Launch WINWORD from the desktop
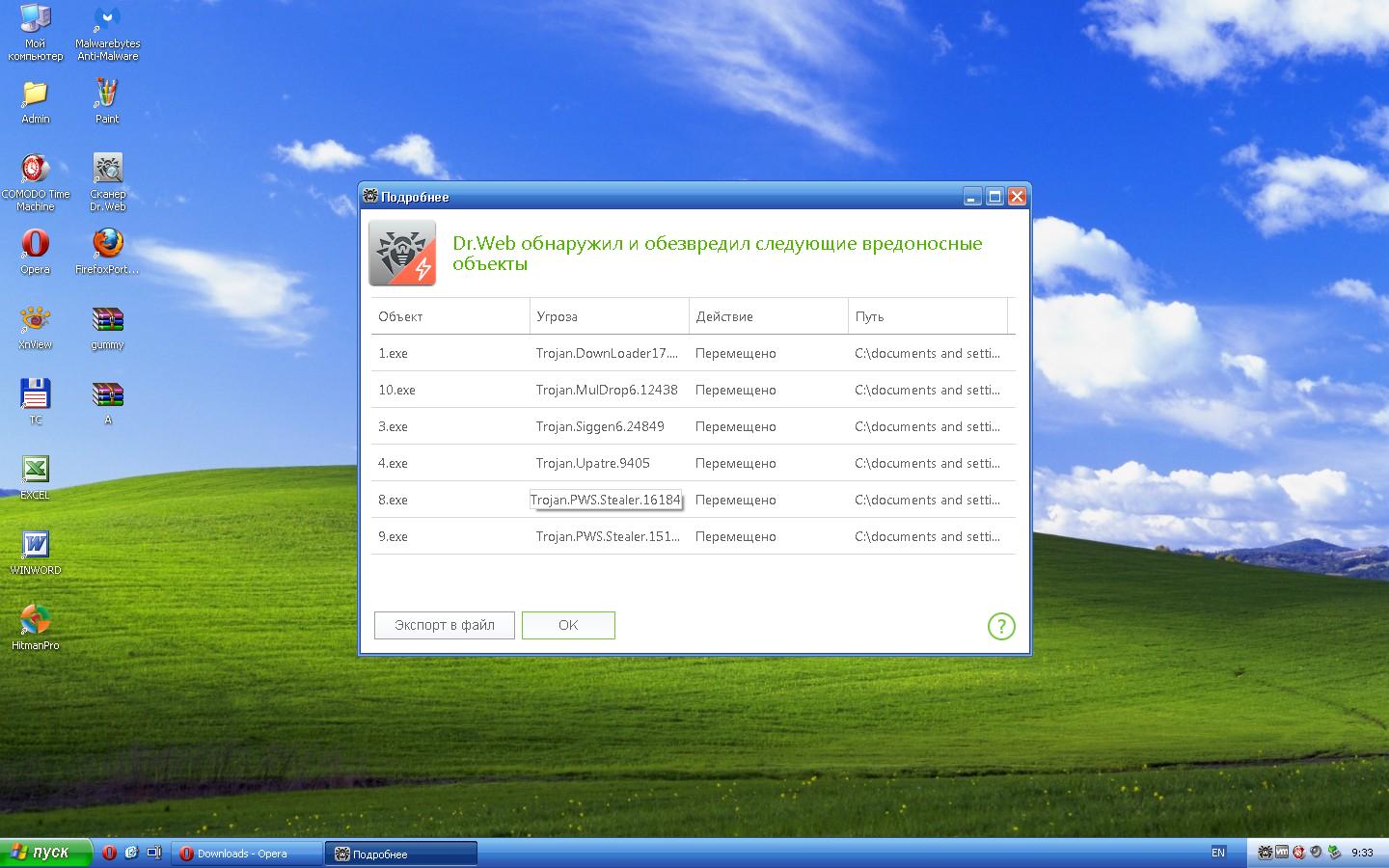The image size is (1389, 868). point(35,553)
